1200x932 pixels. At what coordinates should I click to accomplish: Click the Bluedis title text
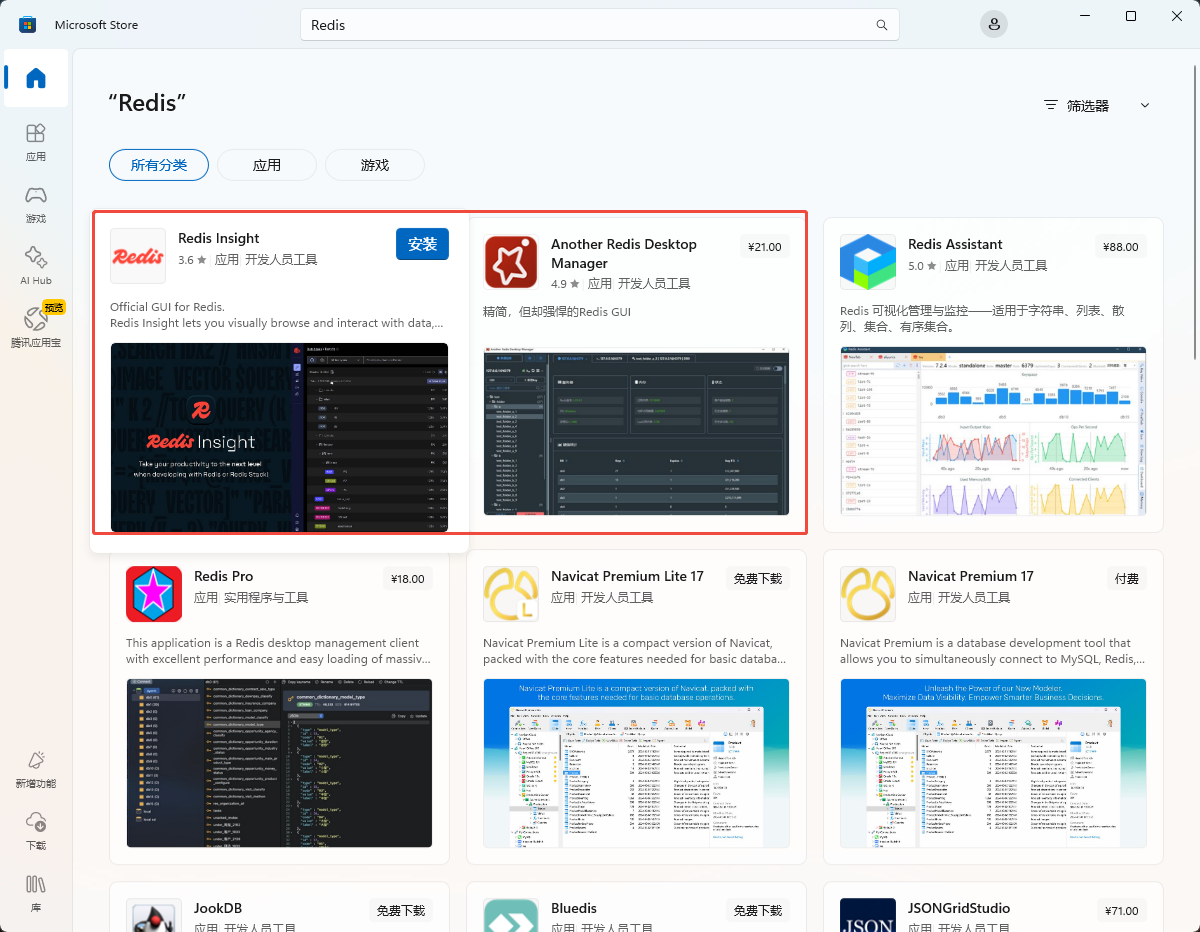coord(574,908)
